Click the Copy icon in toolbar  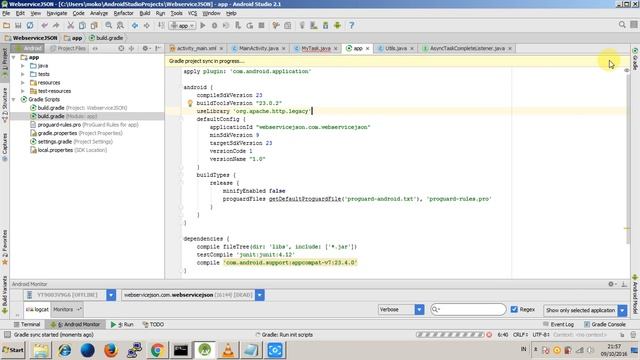pyautogui.click(x=82, y=25)
